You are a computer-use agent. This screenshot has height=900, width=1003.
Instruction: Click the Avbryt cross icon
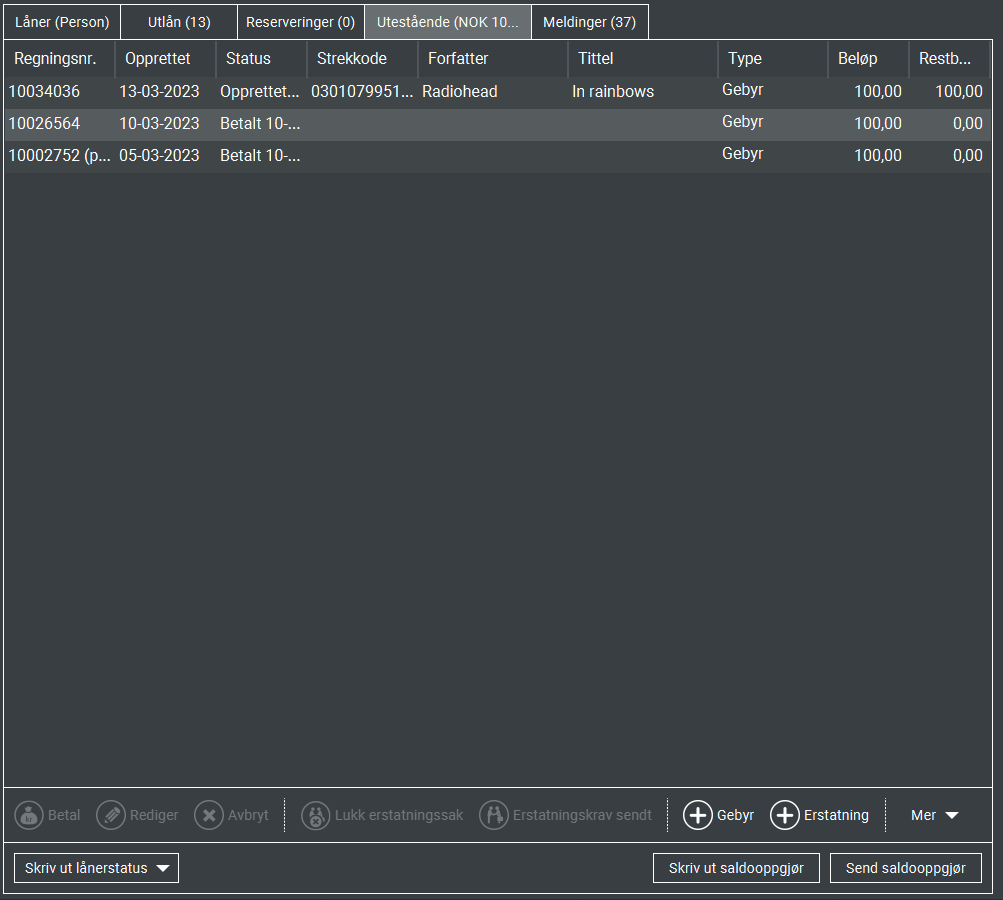point(209,816)
